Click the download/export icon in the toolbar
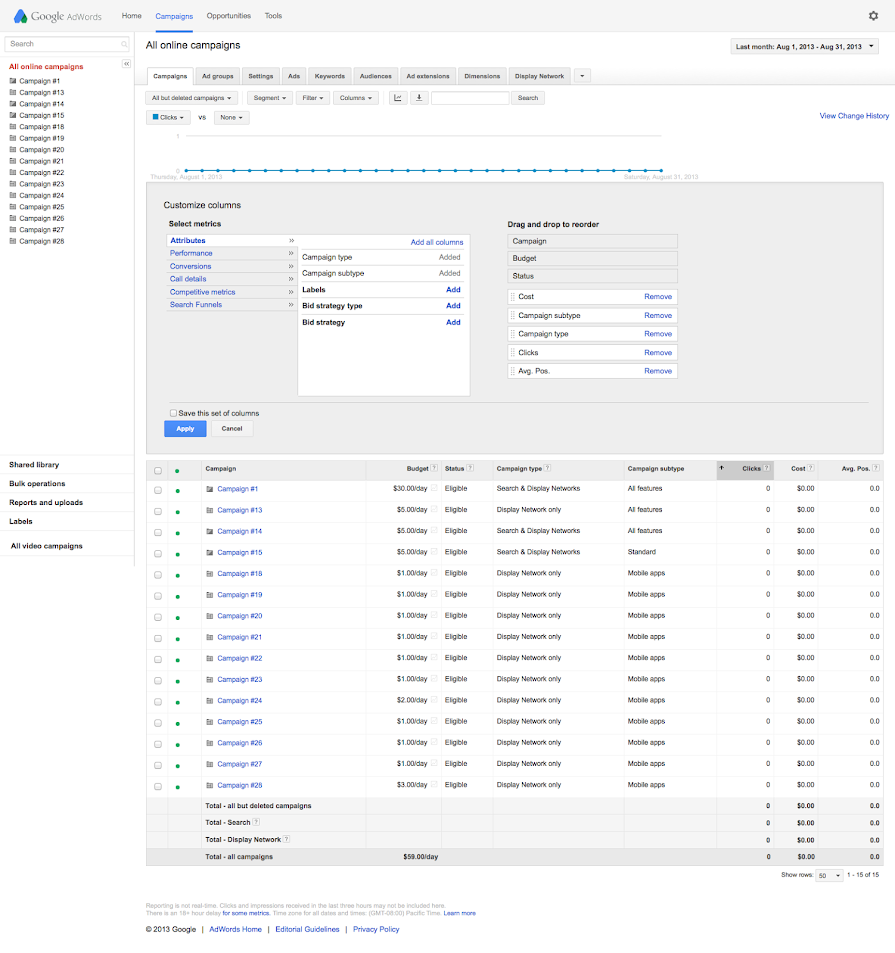This screenshot has width=895, height=953. click(418, 97)
